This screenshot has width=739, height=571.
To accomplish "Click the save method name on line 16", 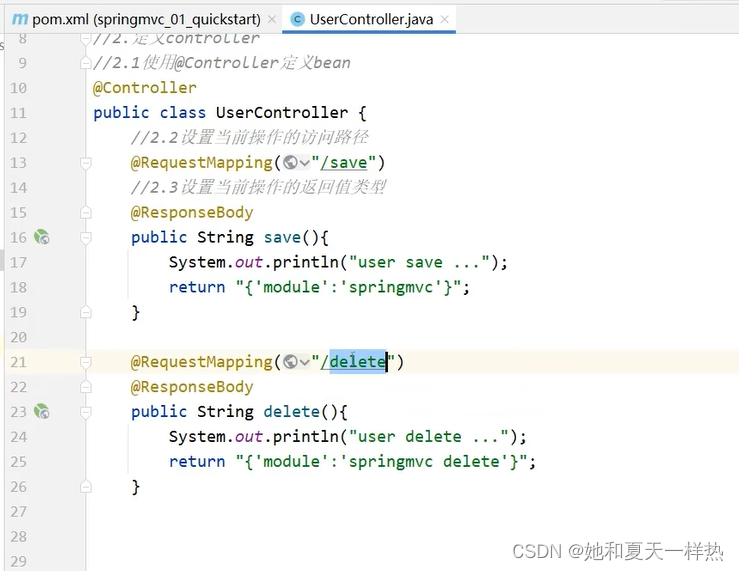I will click(282, 237).
